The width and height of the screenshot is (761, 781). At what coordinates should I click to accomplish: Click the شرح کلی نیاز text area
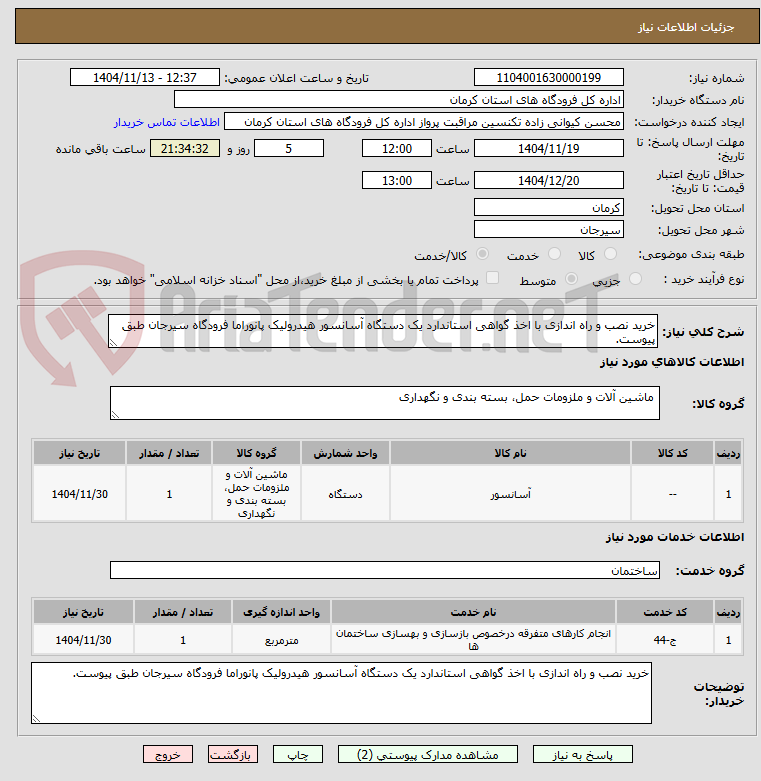pos(382,331)
